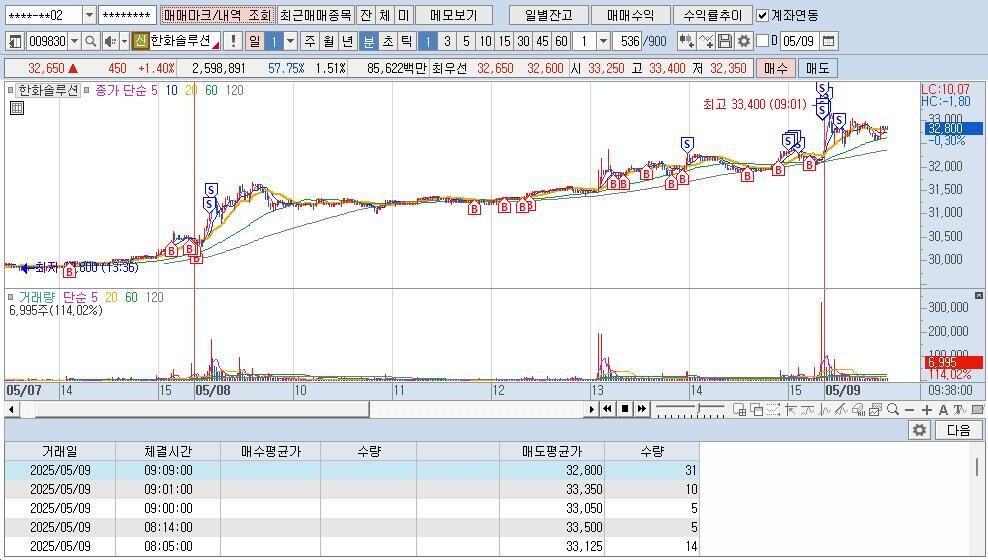Image resolution: width=988 pixels, height=560 pixels.
Task: Click the fast-forward playback button below chart
Action: (641, 409)
